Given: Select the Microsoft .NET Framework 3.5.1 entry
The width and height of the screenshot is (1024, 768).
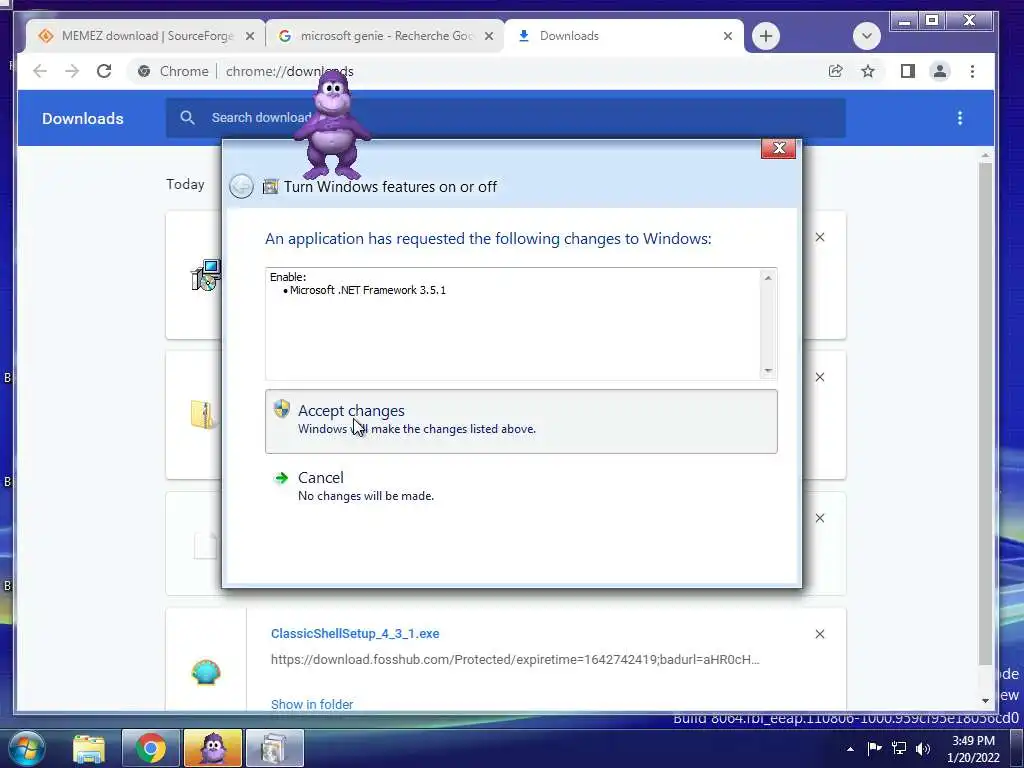Looking at the screenshot, I should (368, 290).
